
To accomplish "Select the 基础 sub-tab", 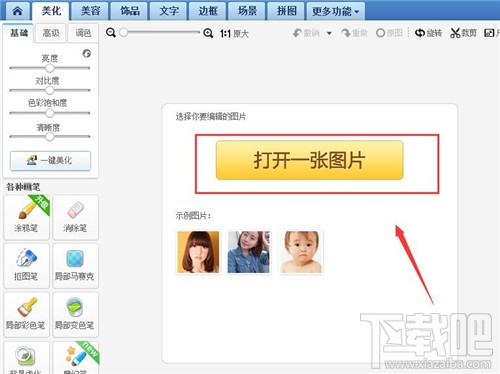I will (x=19, y=33).
